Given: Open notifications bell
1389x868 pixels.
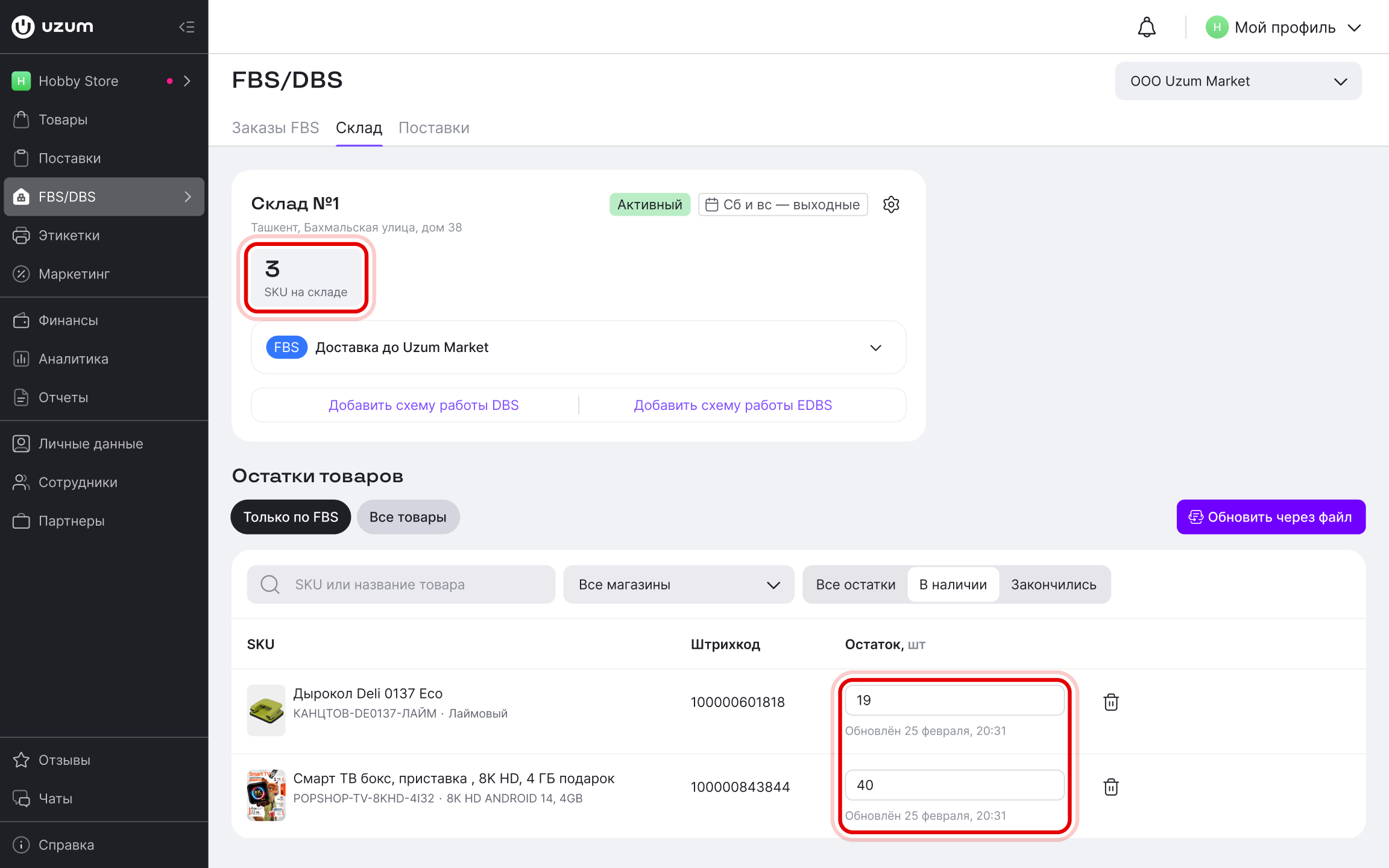Looking at the screenshot, I should [1146, 27].
